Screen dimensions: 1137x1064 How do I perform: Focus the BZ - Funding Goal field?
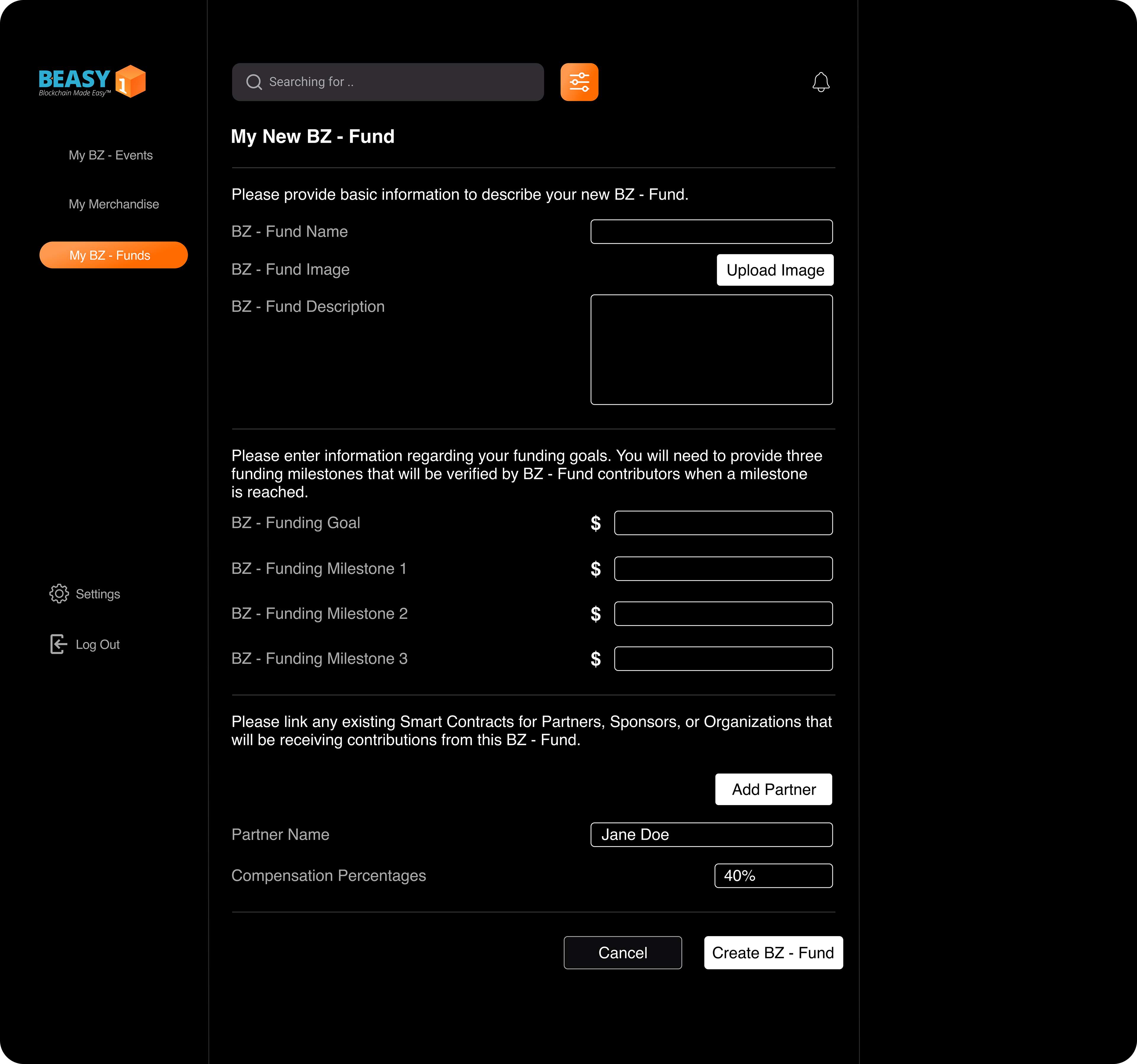click(x=723, y=523)
